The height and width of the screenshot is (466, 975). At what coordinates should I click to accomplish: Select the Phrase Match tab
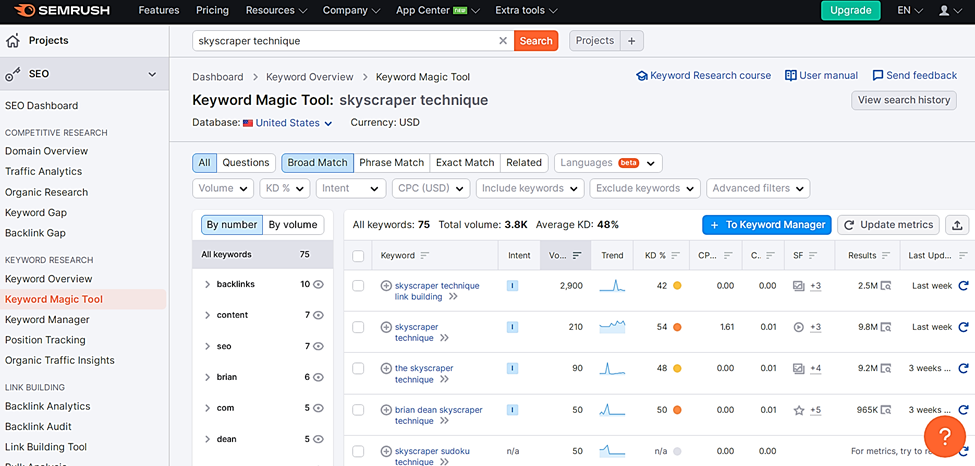pos(392,163)
